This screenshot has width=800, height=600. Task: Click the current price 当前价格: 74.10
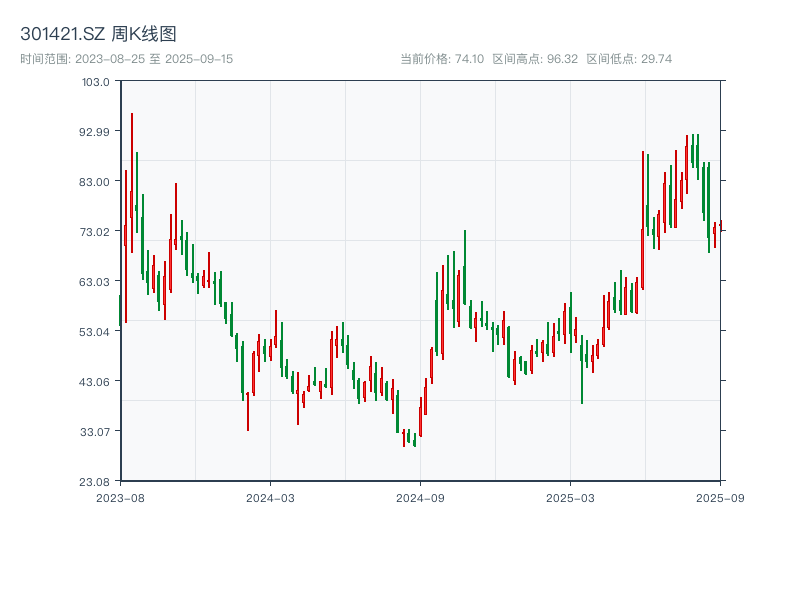(442, 59)
